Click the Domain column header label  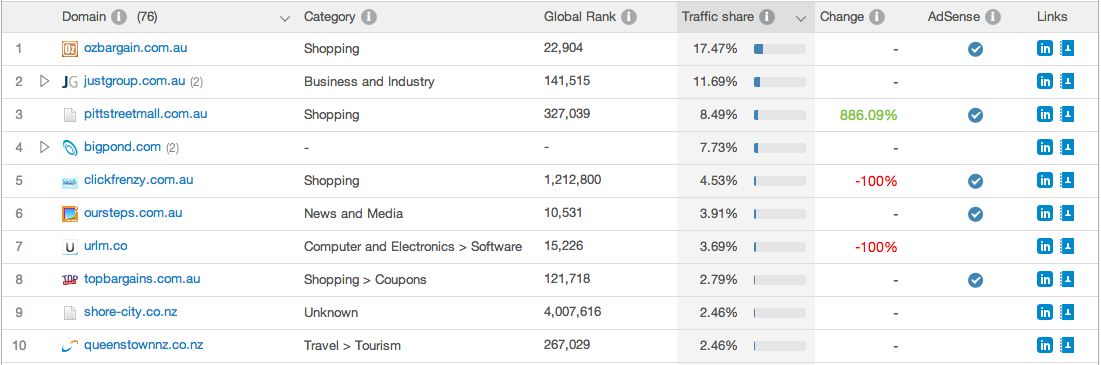click(84, 17)
